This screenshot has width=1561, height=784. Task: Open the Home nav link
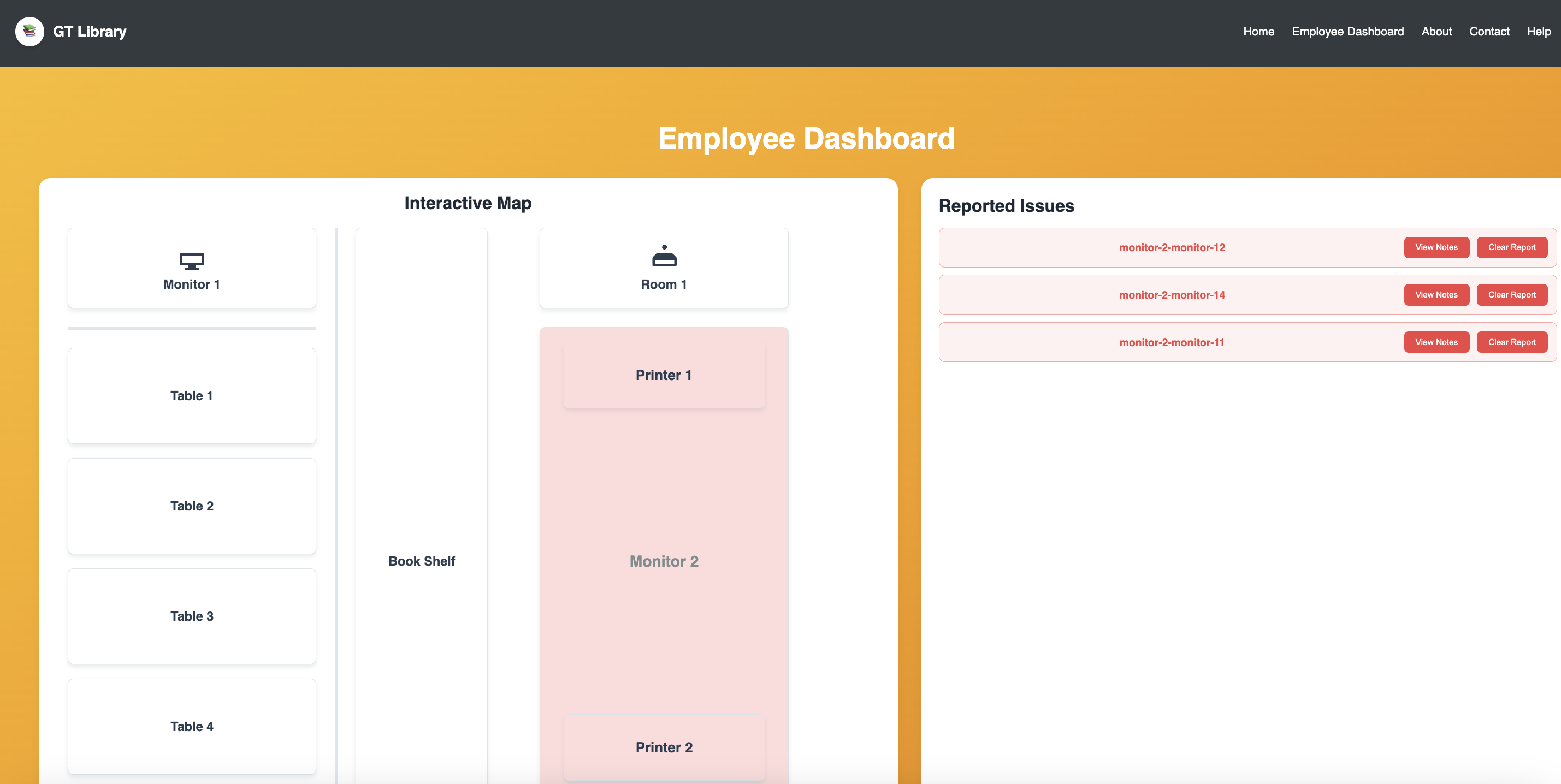[1258, 32]
